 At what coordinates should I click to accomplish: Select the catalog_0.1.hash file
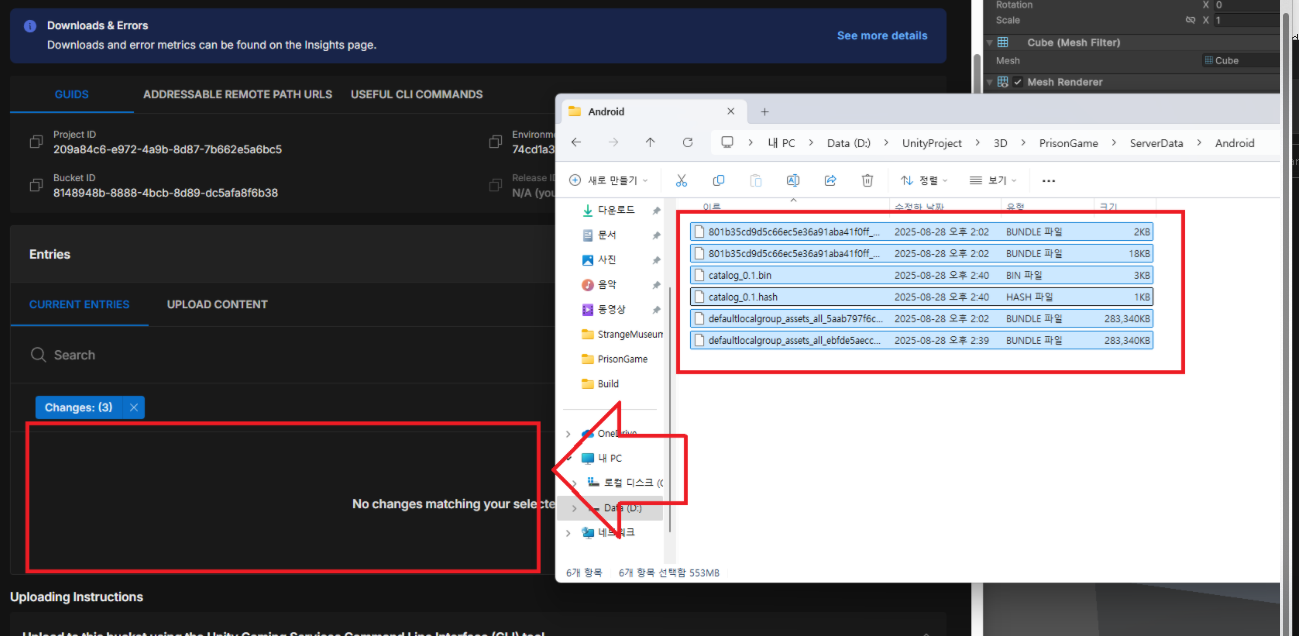tap(920, 296)
